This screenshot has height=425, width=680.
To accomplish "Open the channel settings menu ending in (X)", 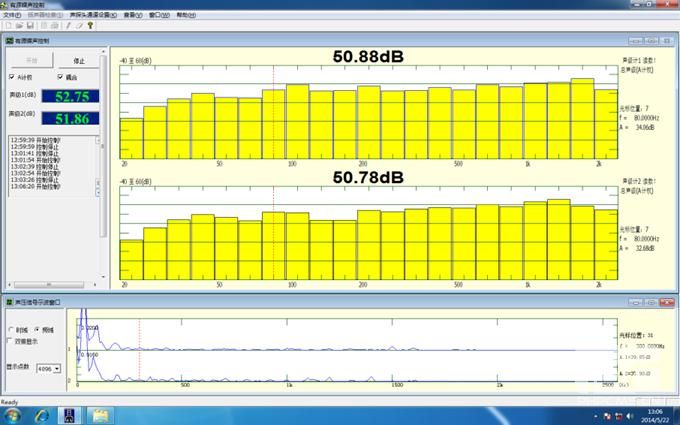I will (93, 15).
